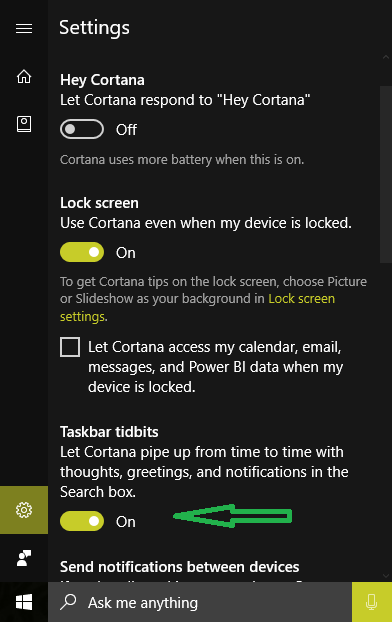Screen dimensions: 392x622
Task: Check Let Cortana access my calendar checkbox
Action: 70,347
